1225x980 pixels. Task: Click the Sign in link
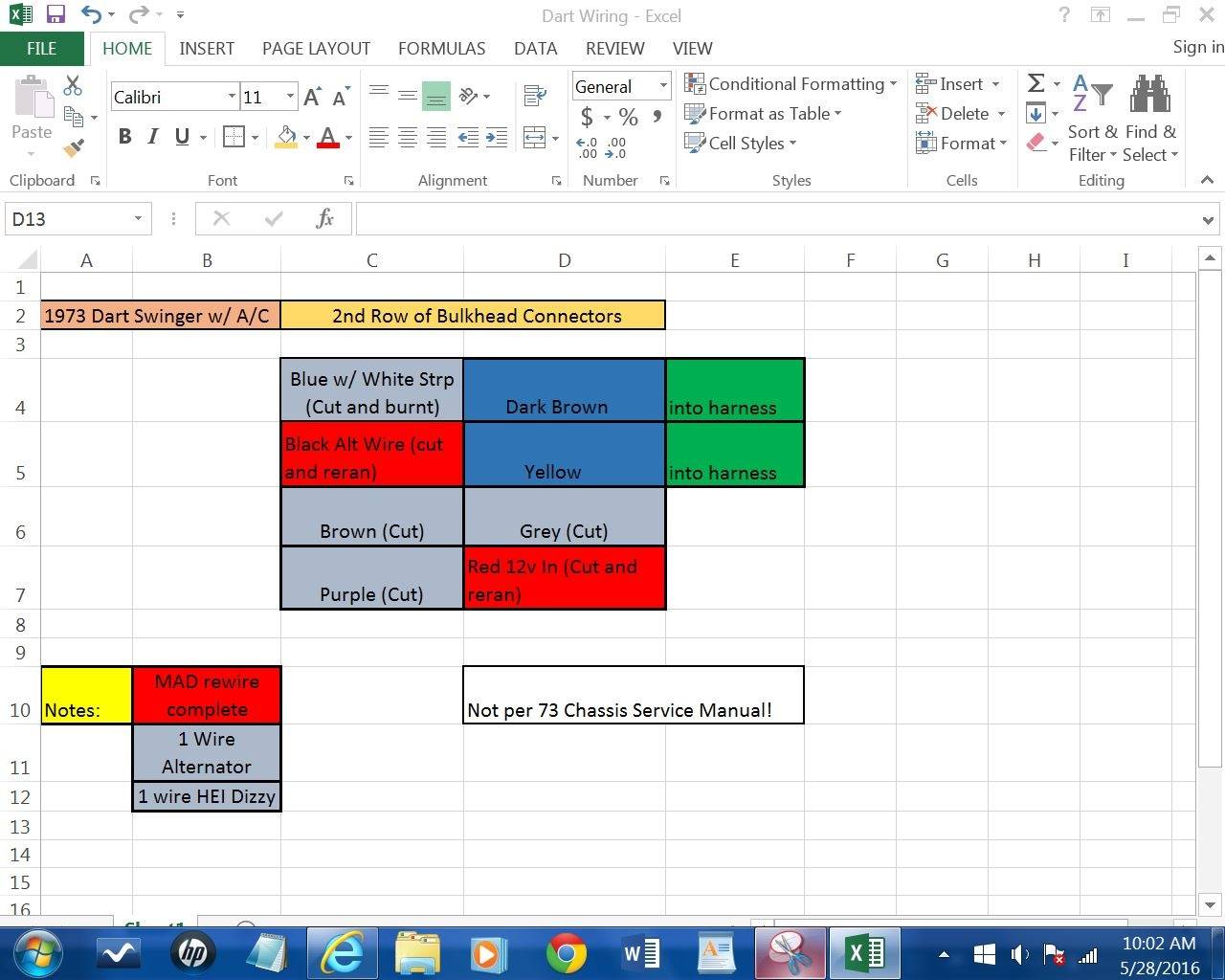pyautogui.click(x=1197, y=47)
